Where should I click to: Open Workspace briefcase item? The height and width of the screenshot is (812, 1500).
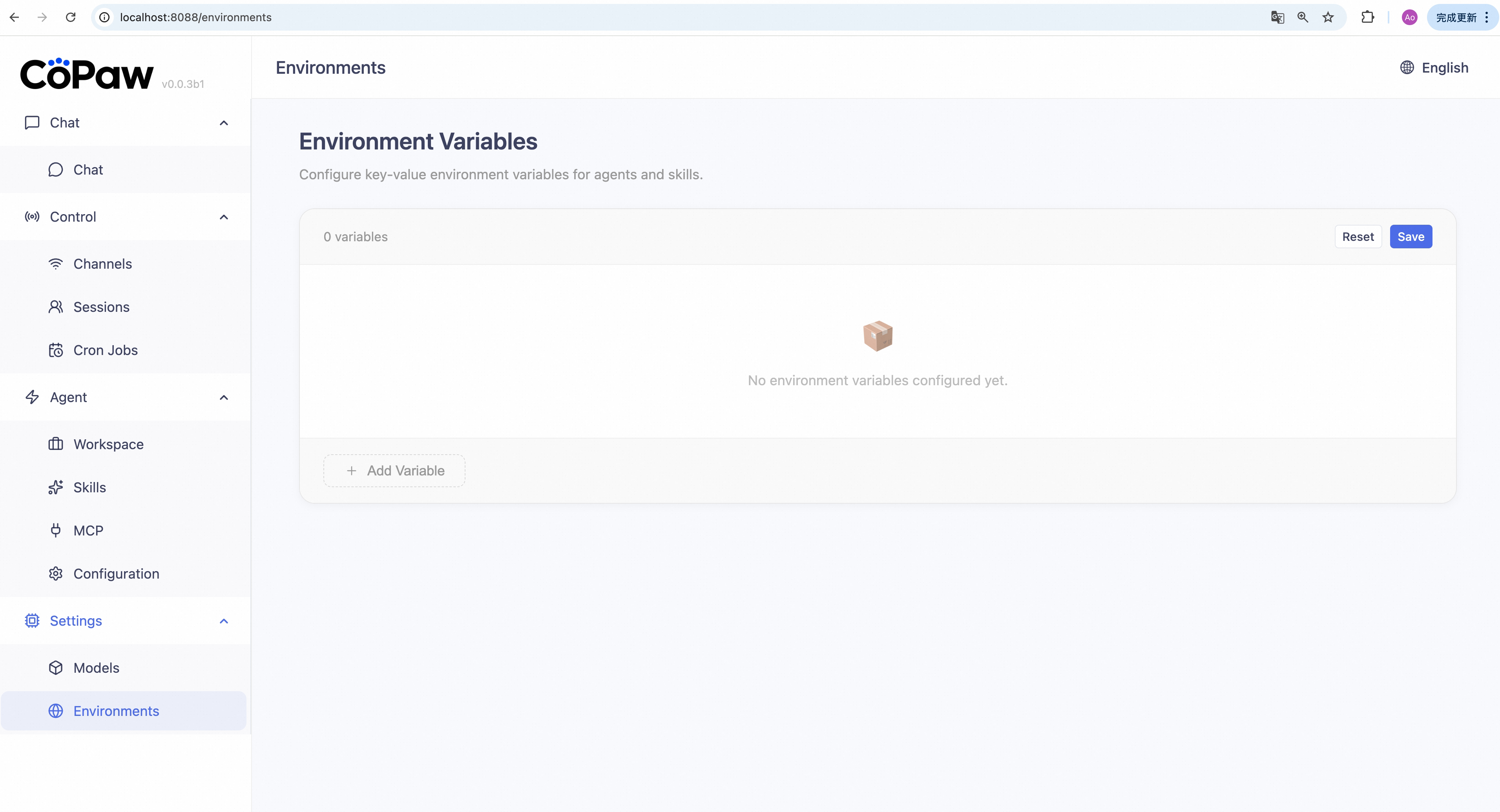tap(108, 444)
